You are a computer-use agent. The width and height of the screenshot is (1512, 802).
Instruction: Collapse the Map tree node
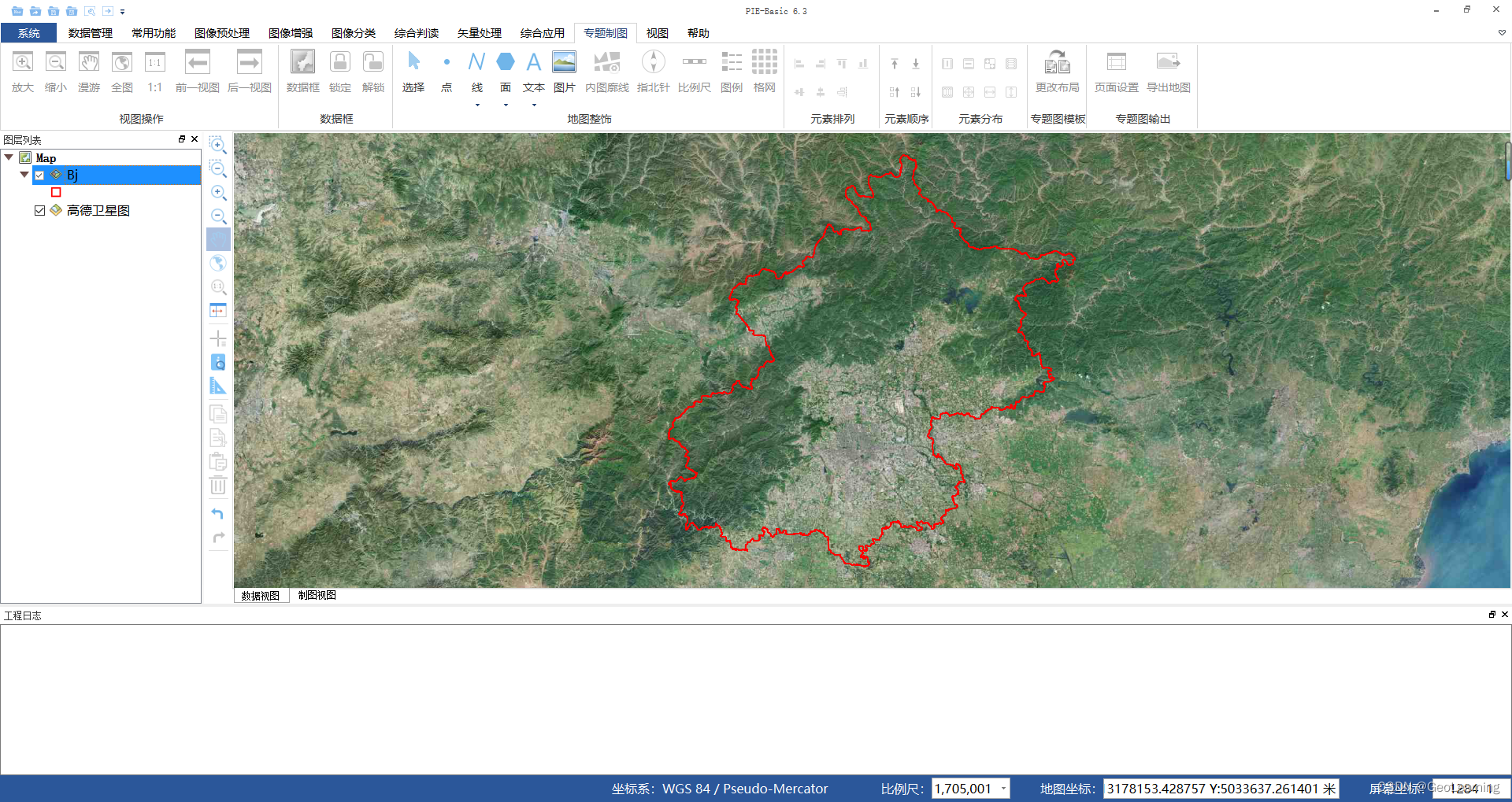9,157
